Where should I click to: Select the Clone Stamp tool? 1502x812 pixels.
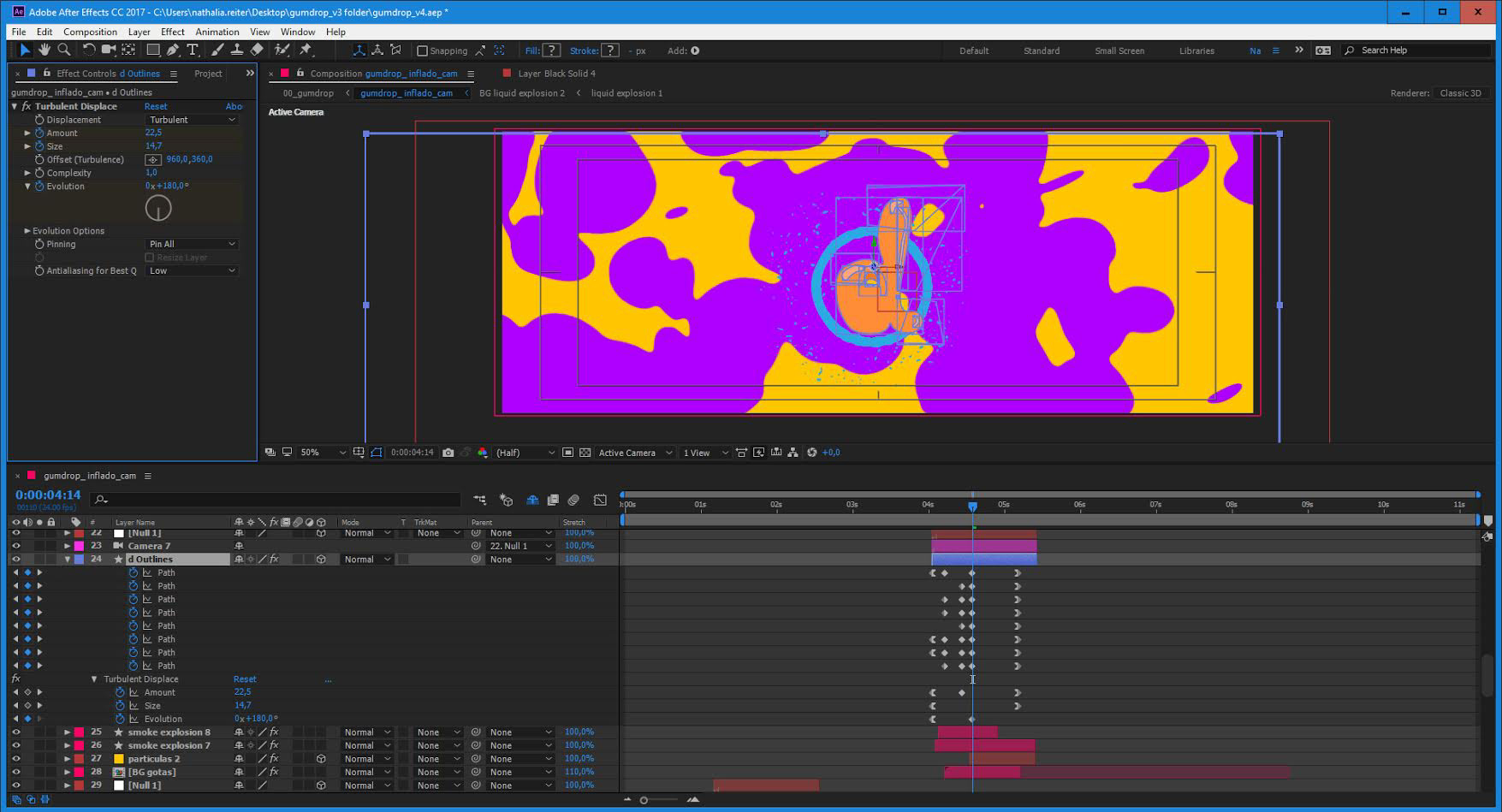coord(236,50)
